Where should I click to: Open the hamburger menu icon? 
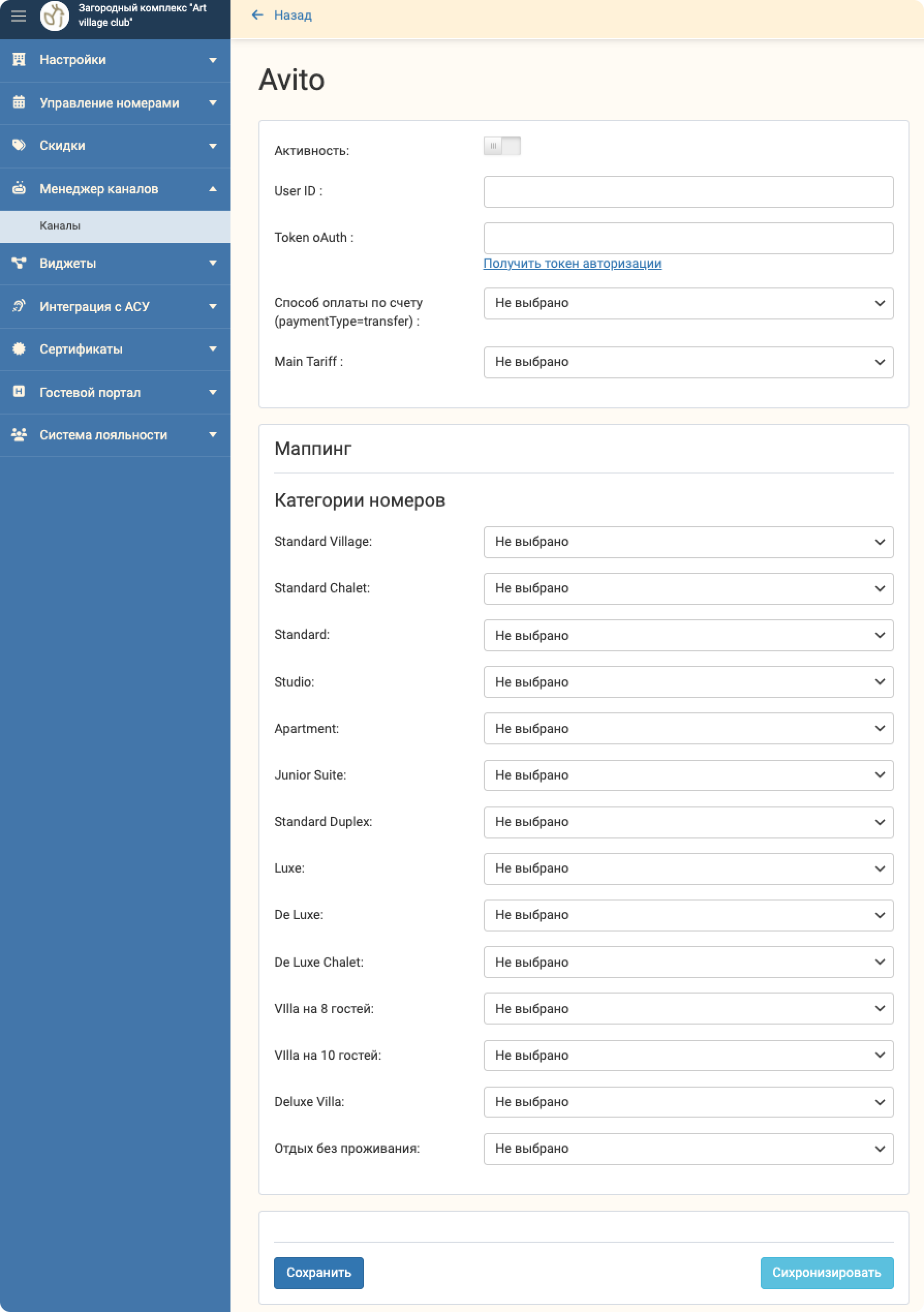[x=18, y=16]
